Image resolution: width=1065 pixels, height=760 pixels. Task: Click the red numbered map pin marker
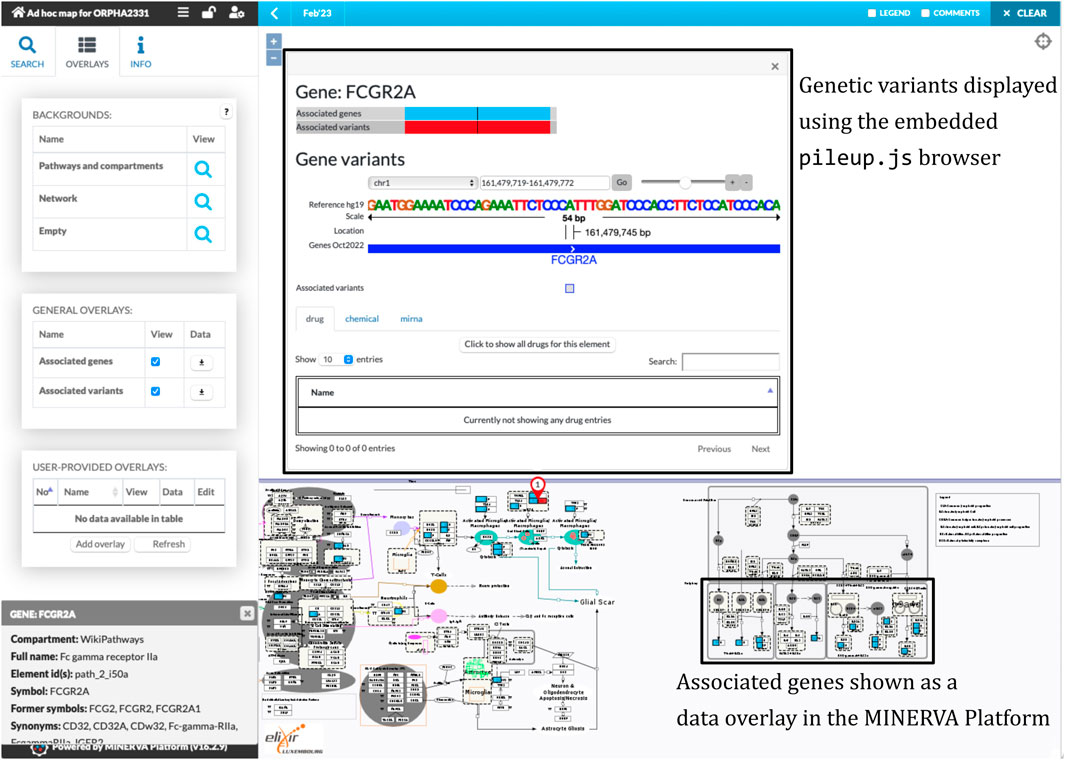pyautogui.click(x=538, y=486)
